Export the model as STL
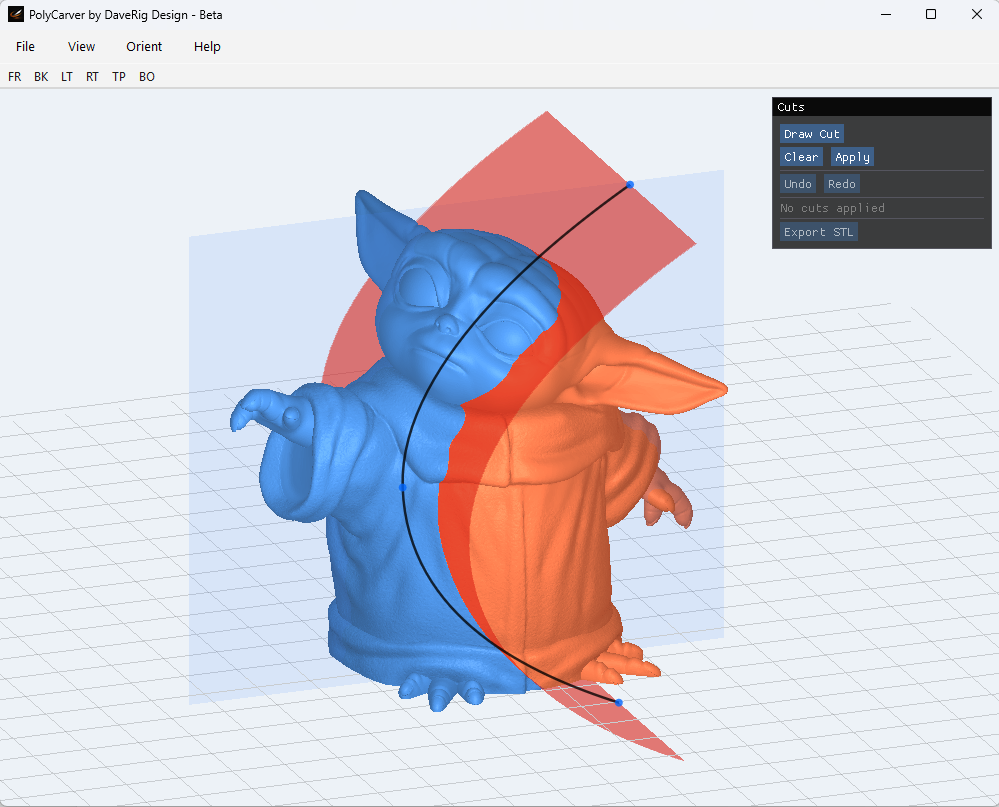 819,232
